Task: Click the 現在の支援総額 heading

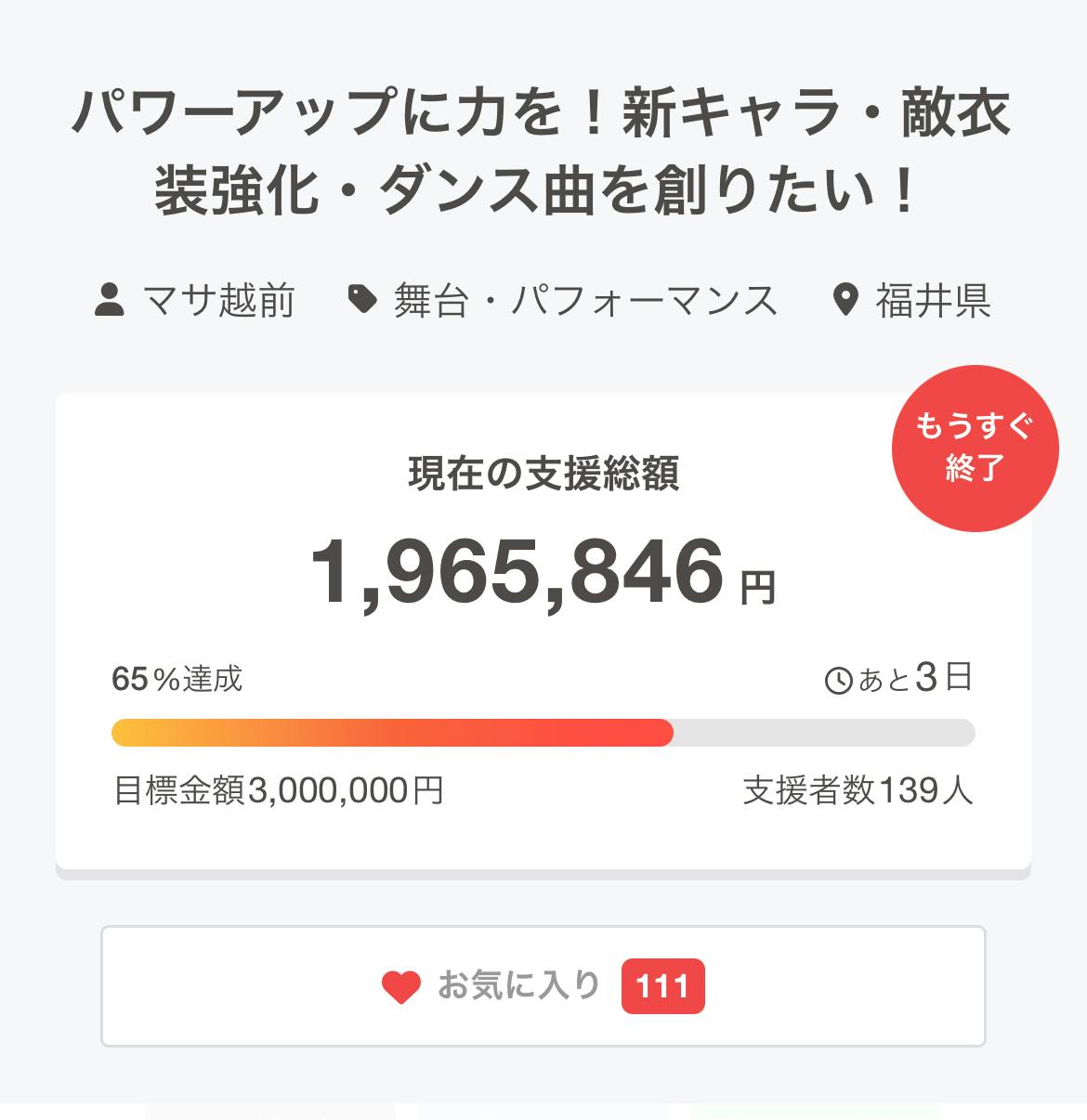Action: pos(543,473)
